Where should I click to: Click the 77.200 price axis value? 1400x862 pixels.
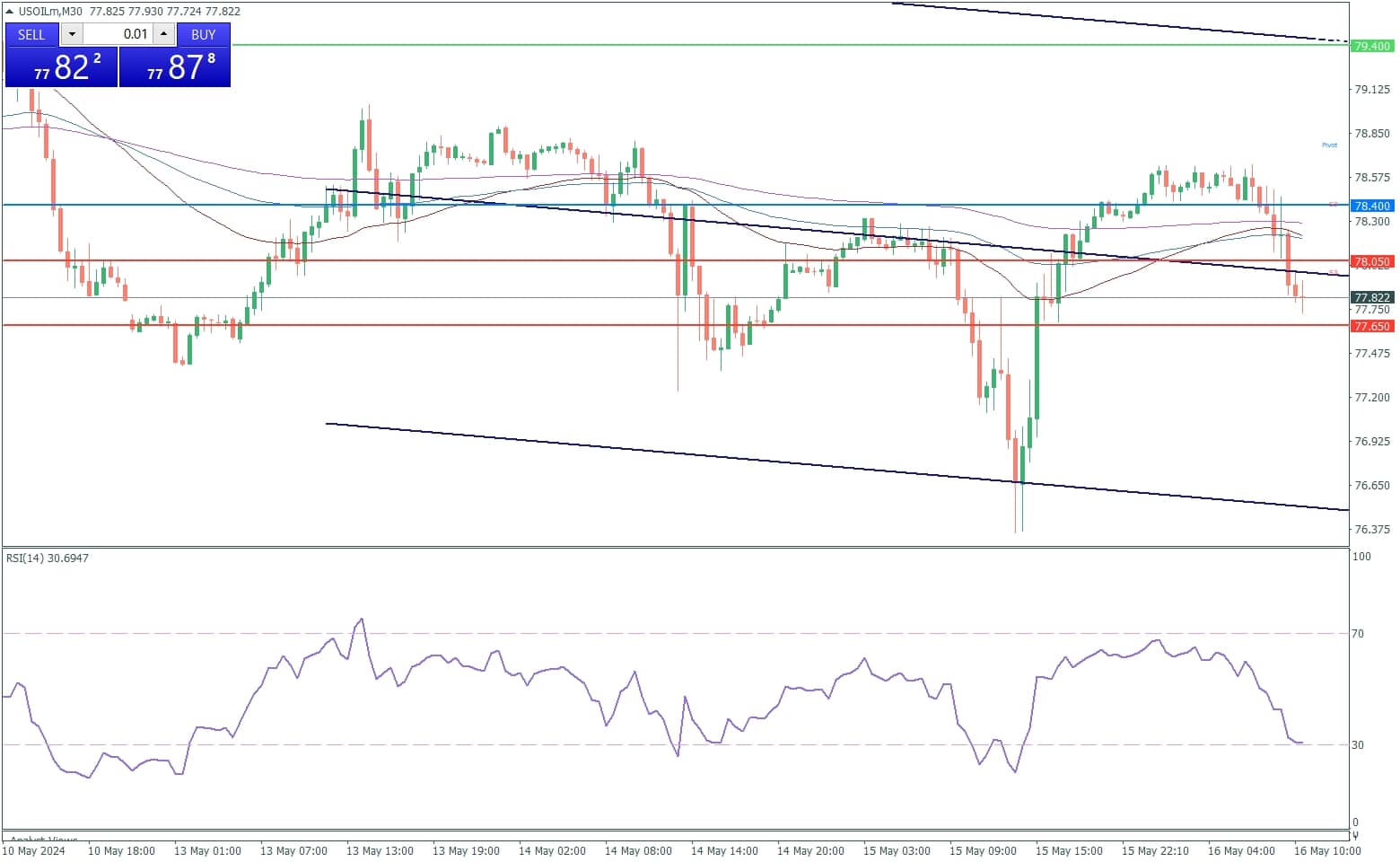pyautogui.click(x=1372, y=398)
